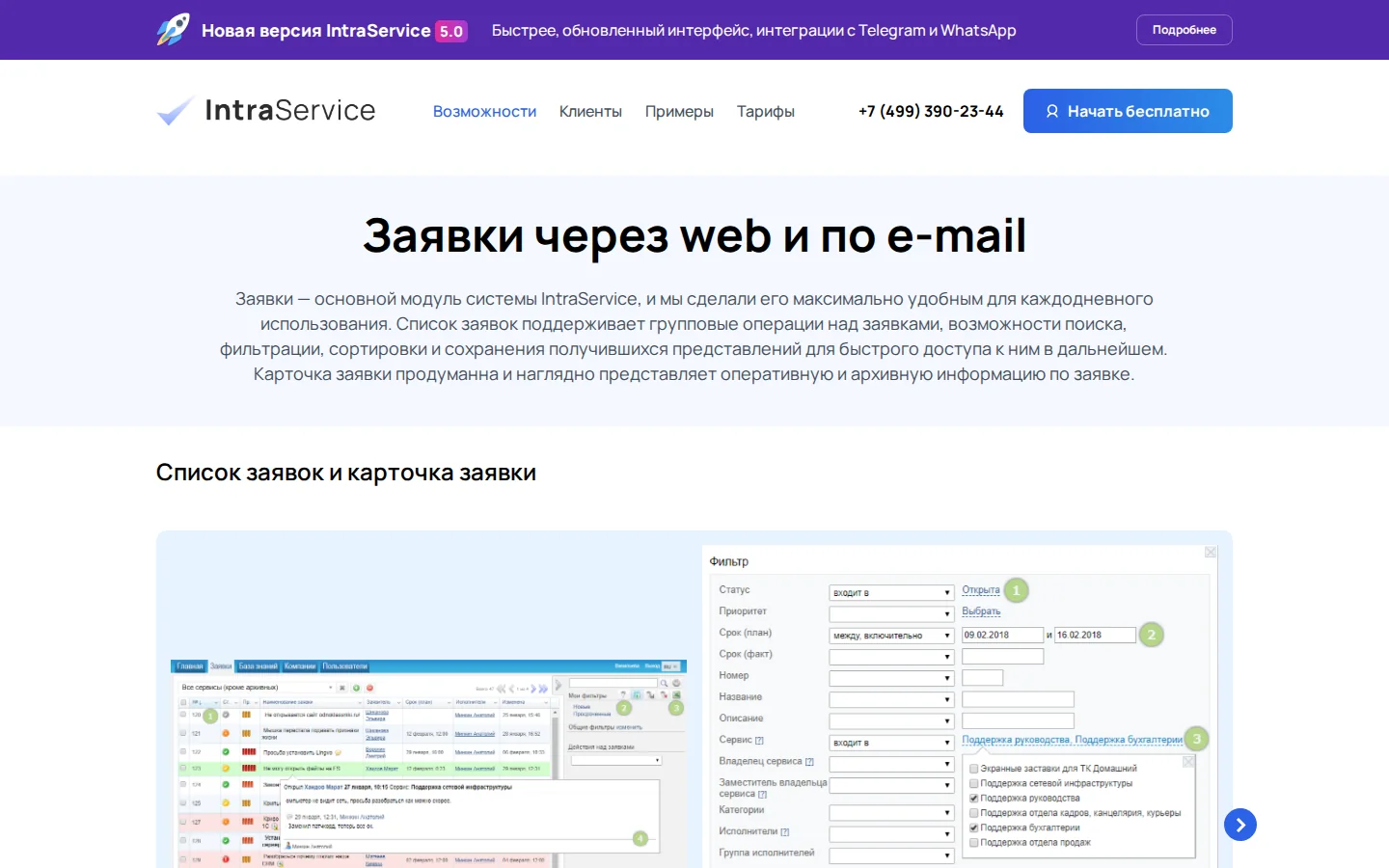
Task: Click the IntraService wordmark
Action: pyautogui.click(x=289, y=111)
